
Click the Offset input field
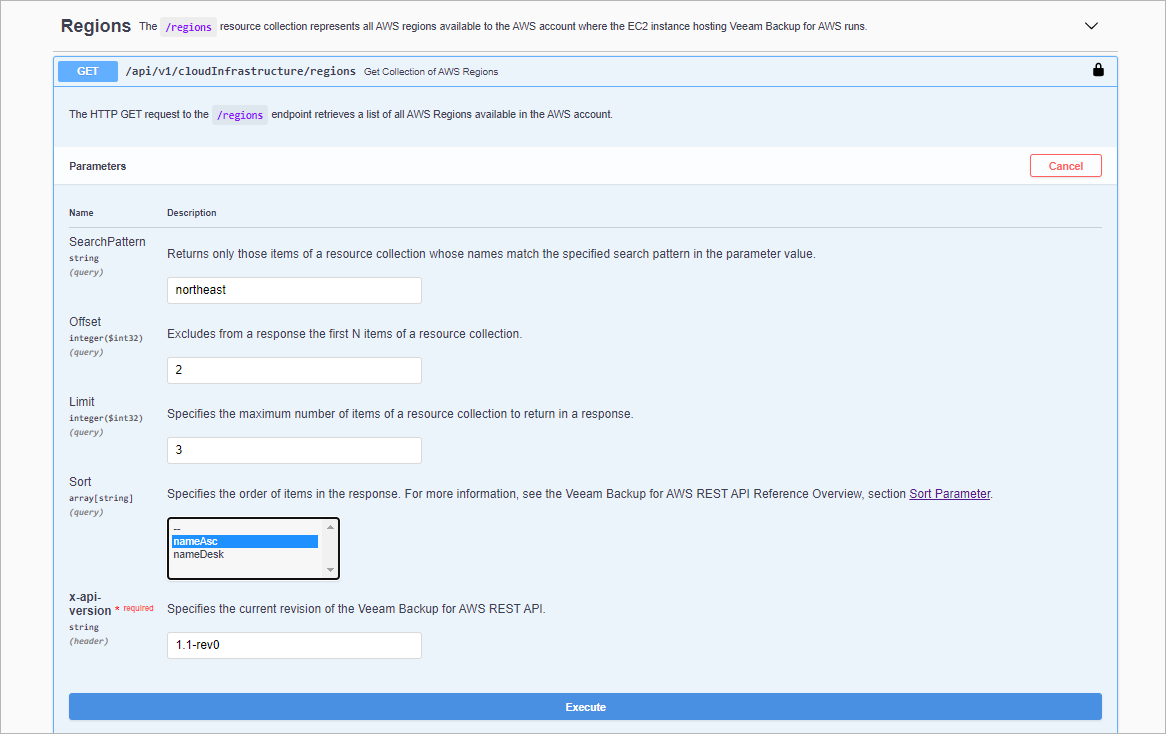click(294, 370)
